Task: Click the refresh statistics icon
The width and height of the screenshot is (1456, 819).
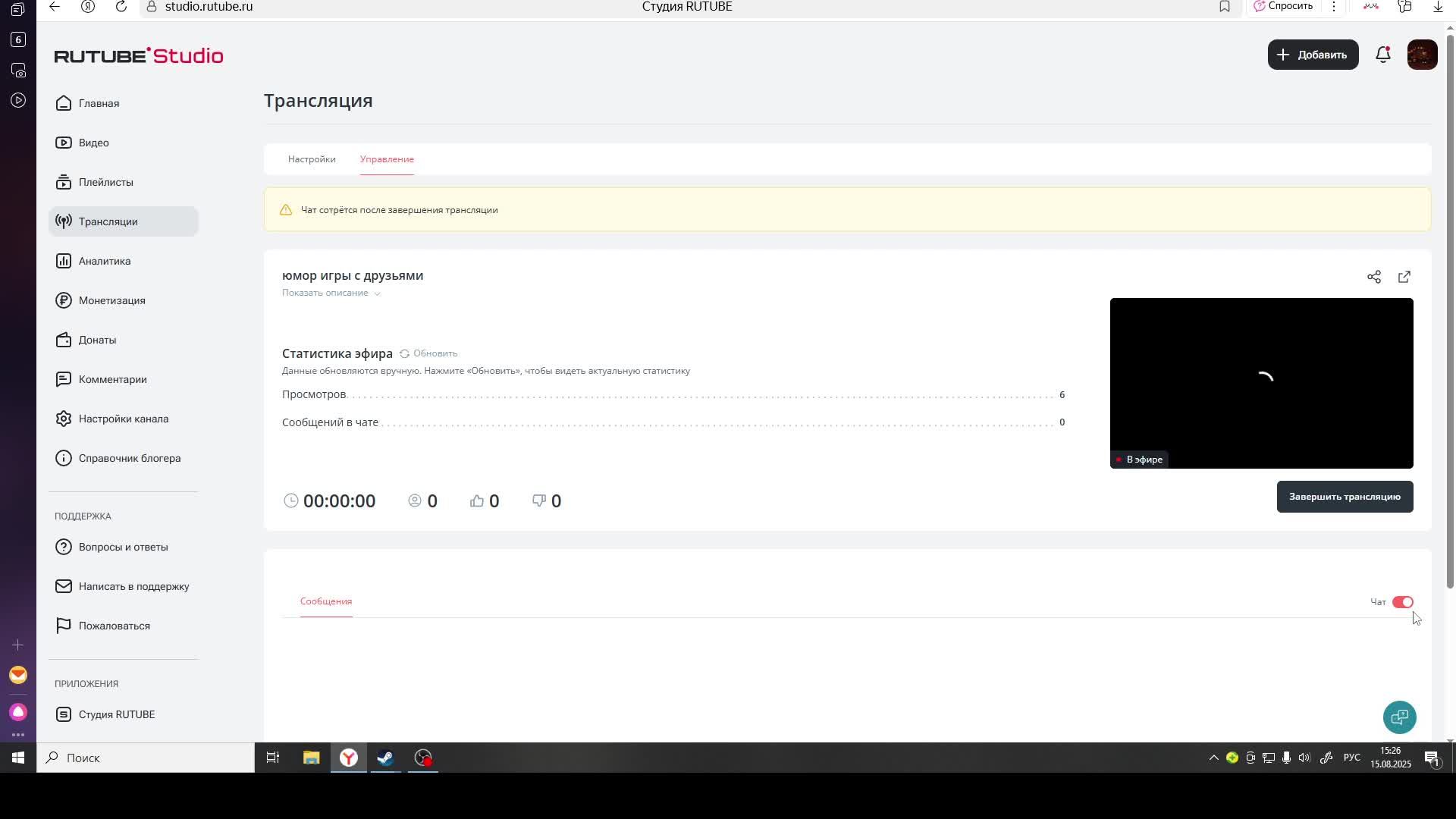Action: 405,353
